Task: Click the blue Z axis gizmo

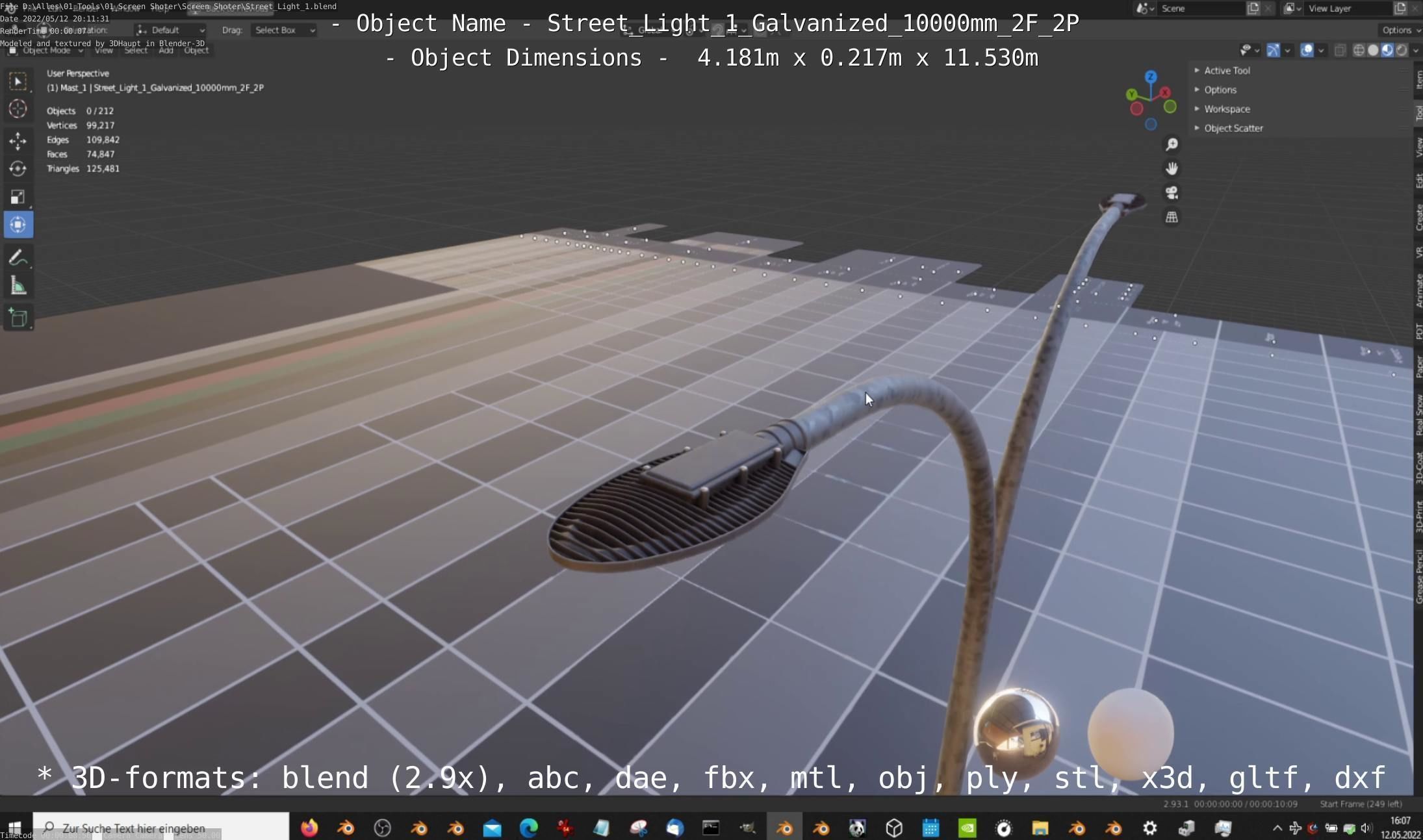Action: click(1151, 77)
